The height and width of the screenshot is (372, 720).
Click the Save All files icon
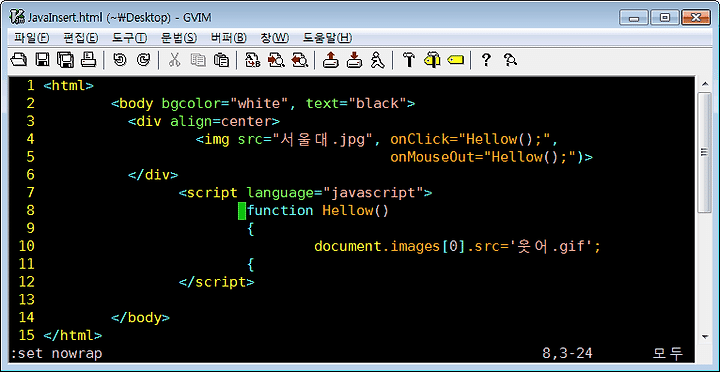point(65,60)
